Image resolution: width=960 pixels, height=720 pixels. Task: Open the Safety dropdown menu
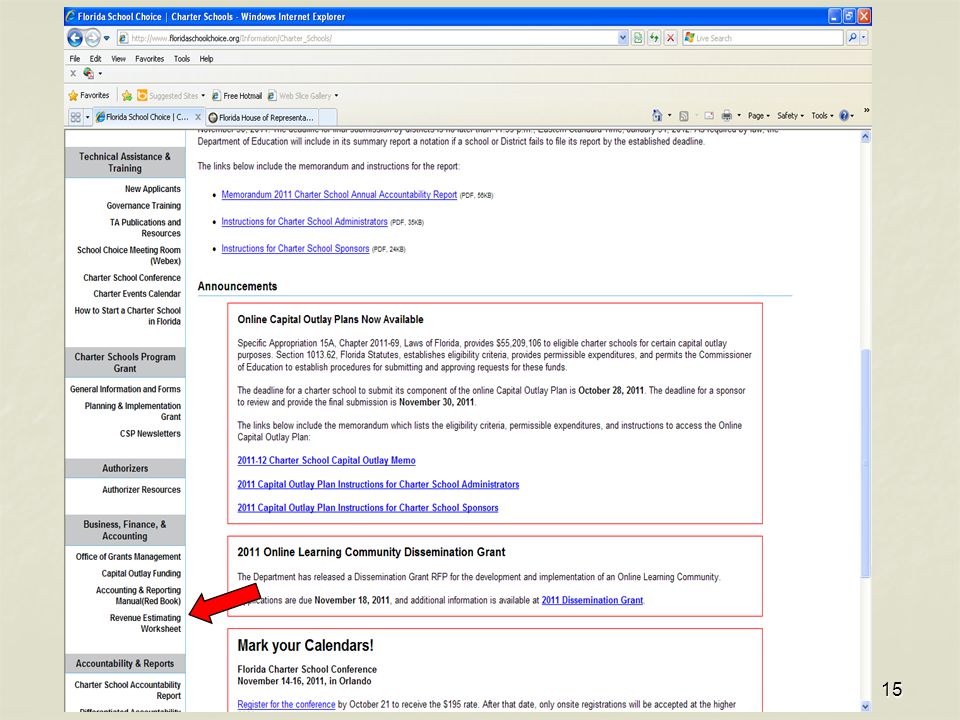pyautogui.click(x=790, y=116)
